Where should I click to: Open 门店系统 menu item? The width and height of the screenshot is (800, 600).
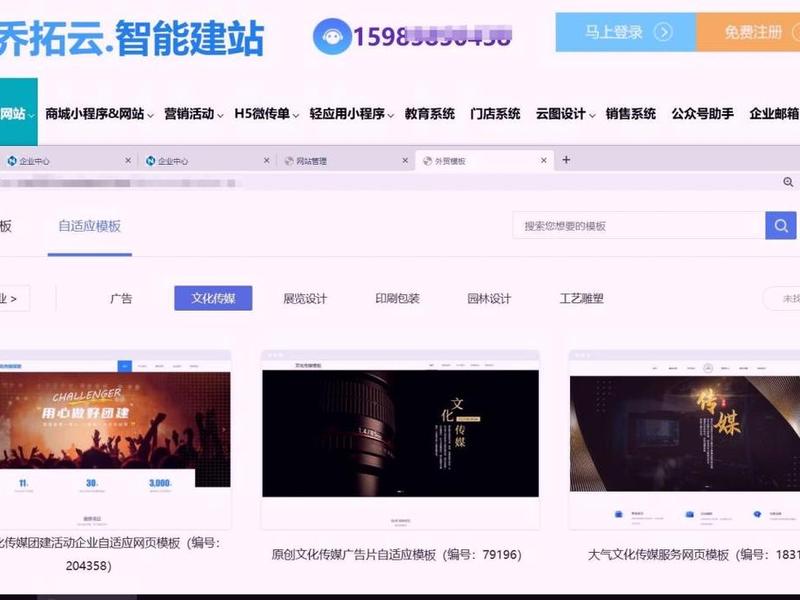point(495,114)
